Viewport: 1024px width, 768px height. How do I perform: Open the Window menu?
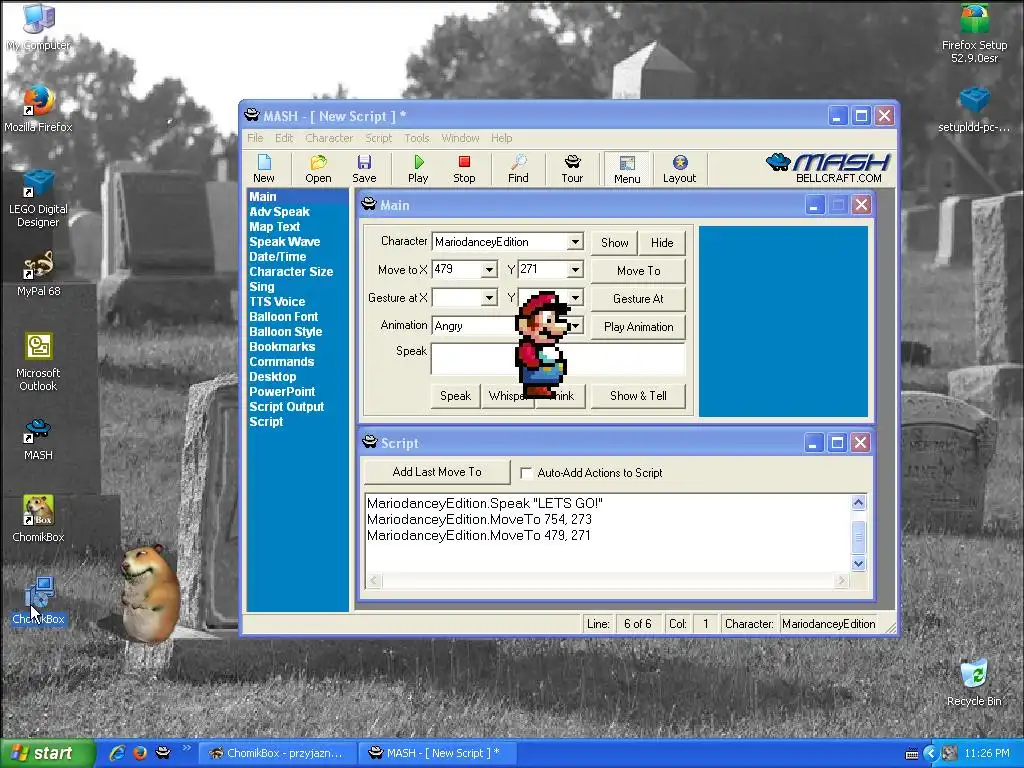coord(460,138)
